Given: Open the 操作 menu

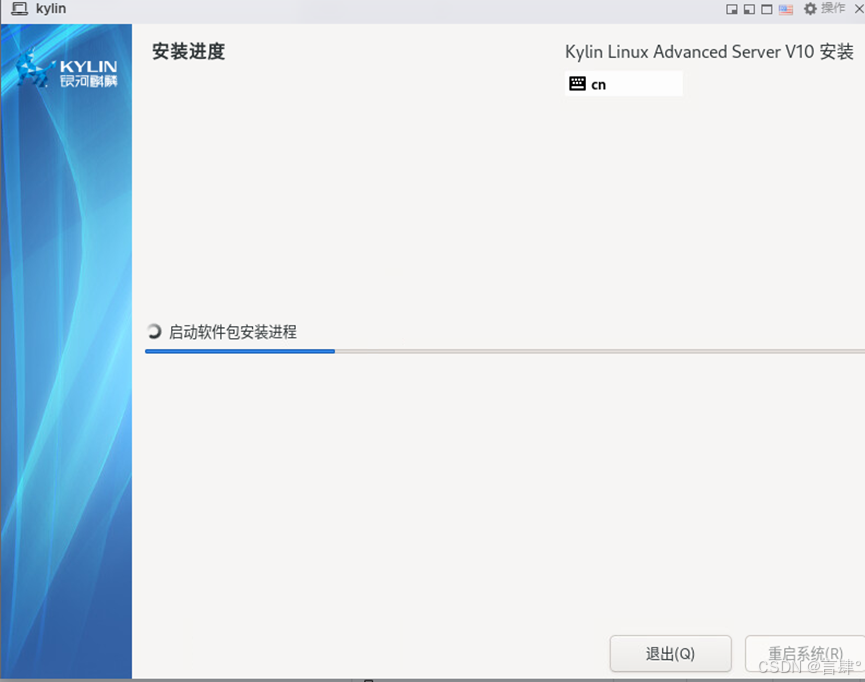Looking at the screenshot, I should (831, 8).
